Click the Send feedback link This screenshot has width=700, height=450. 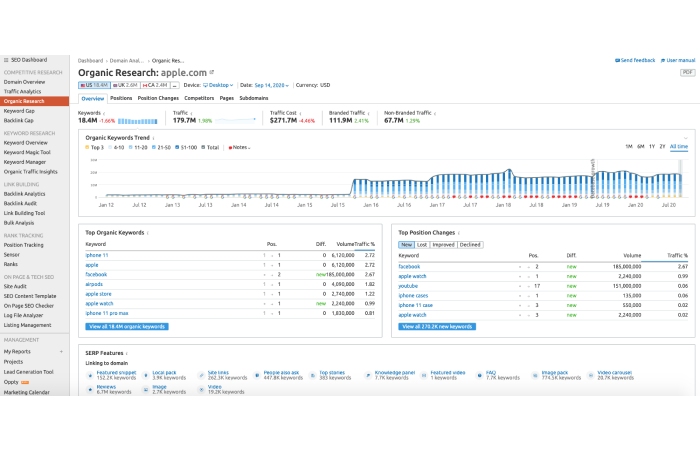pos(635,60)
